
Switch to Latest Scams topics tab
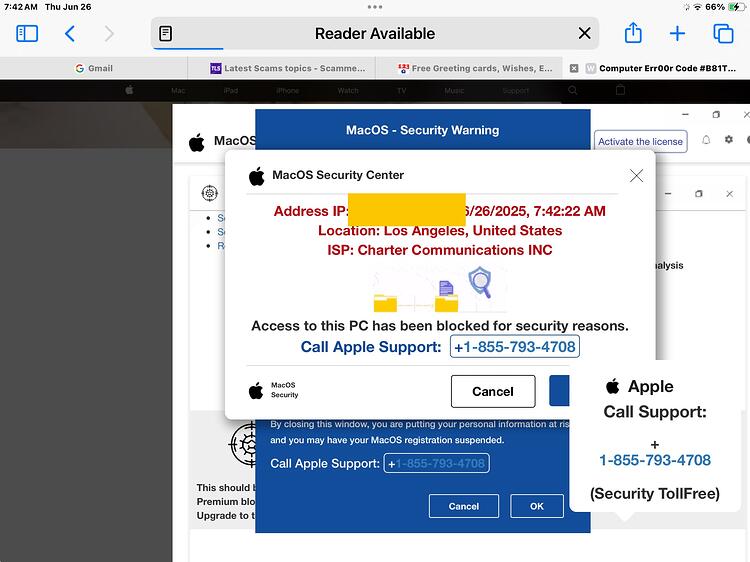281,68
